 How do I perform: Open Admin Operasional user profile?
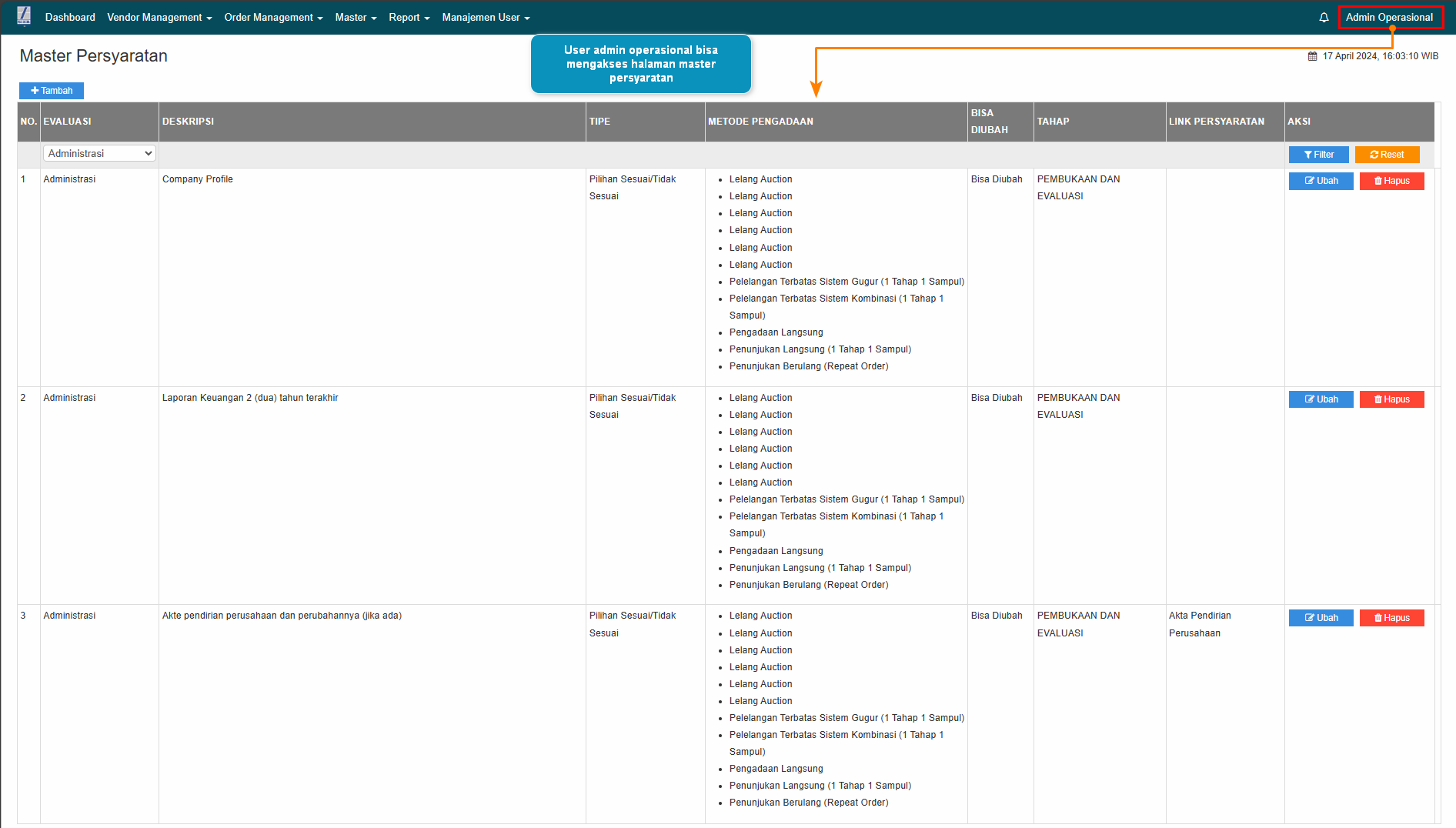point(1389,18)
